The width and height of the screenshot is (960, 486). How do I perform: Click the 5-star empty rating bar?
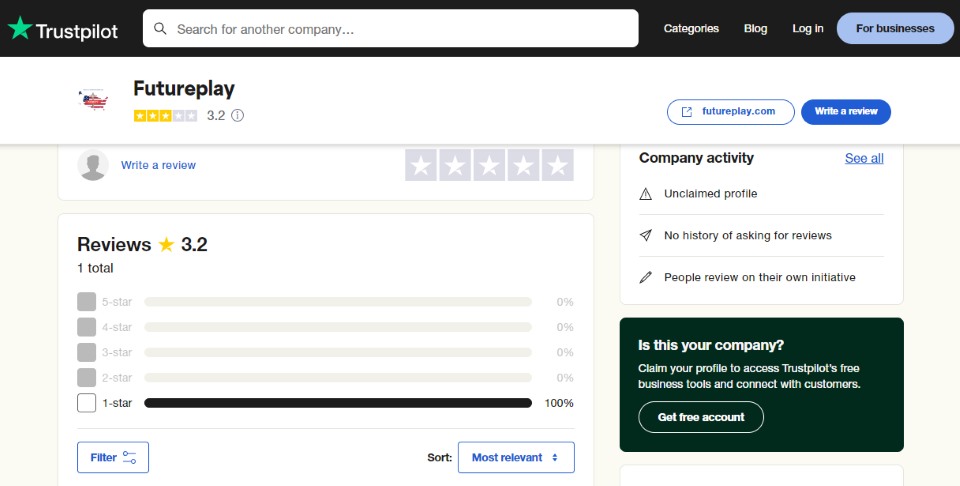tap(338, 302)
